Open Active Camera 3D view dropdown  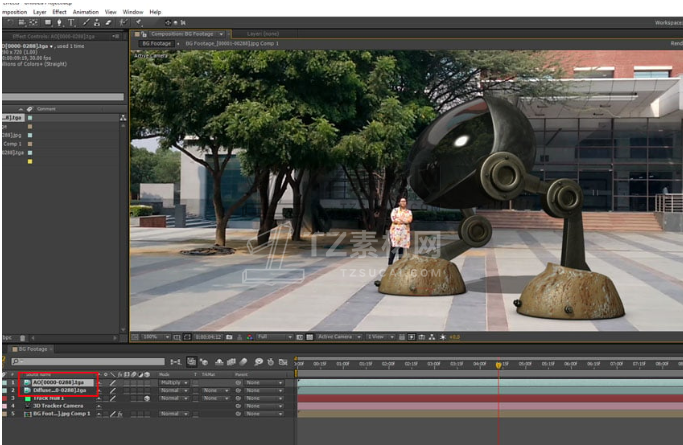point(339,337)
